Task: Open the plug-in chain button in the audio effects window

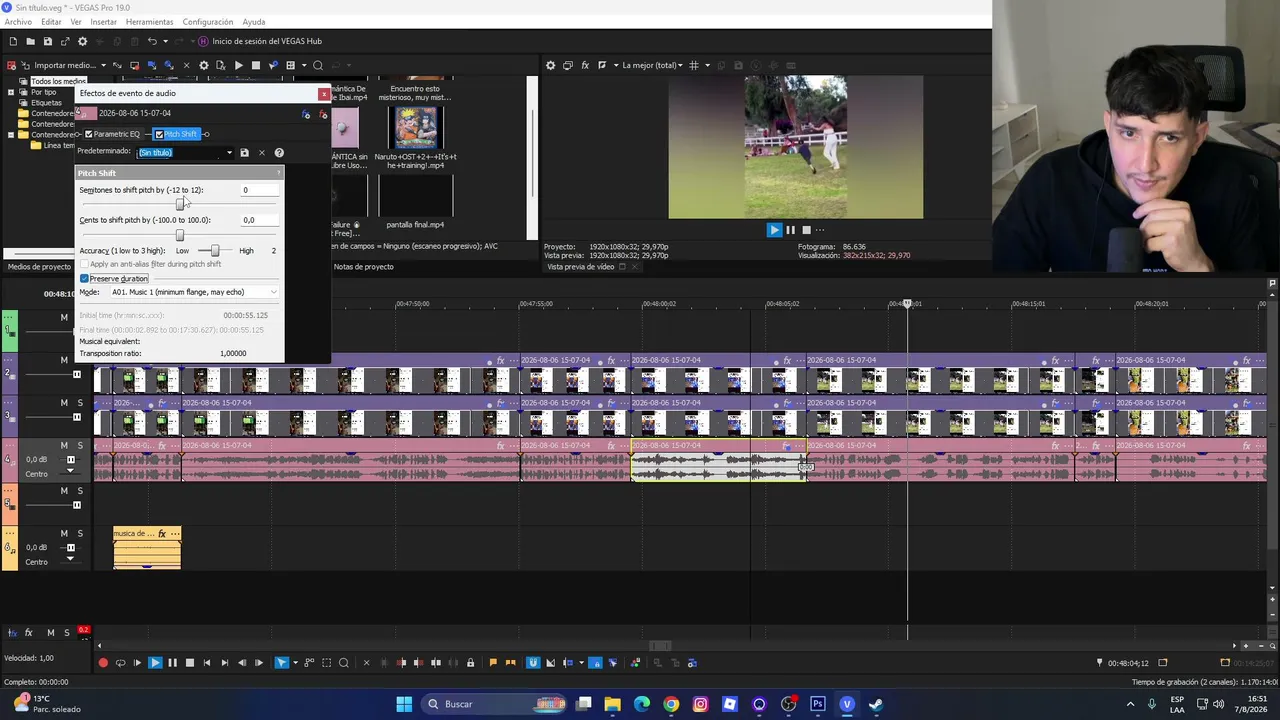Action: point(306,114)
